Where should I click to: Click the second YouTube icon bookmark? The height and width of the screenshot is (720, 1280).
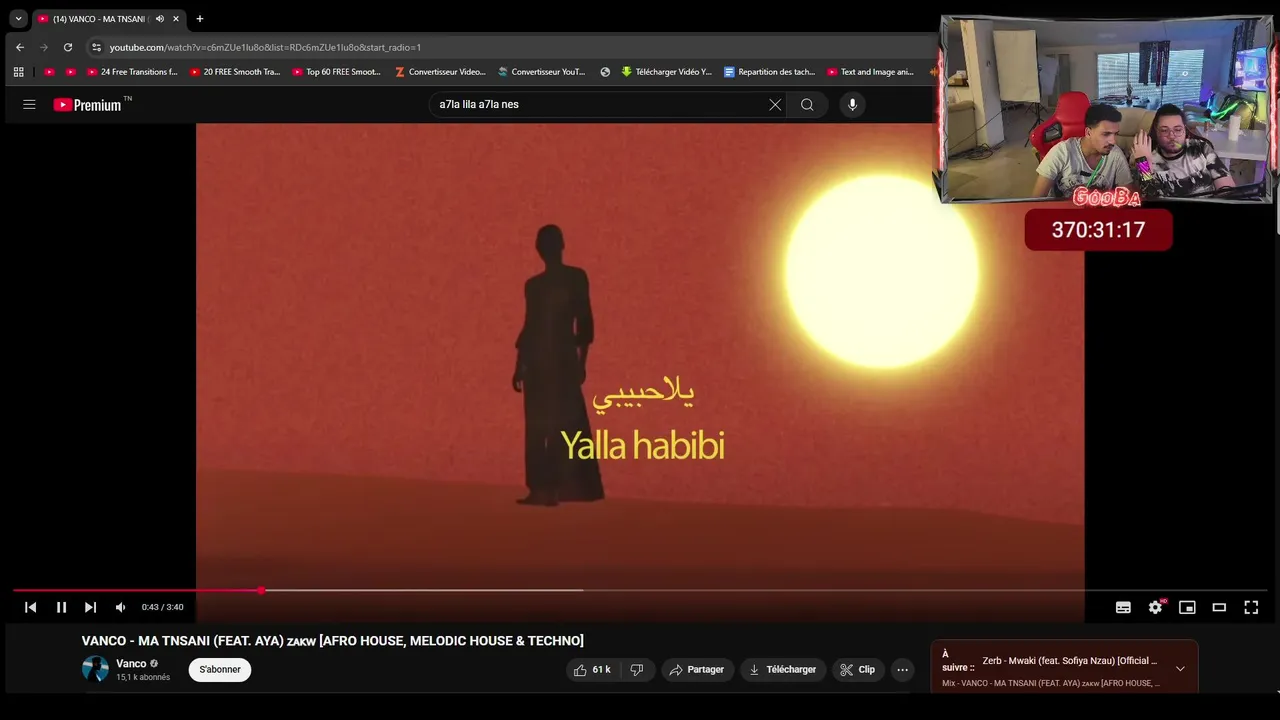pyautogui.click(x=71, y=72)
